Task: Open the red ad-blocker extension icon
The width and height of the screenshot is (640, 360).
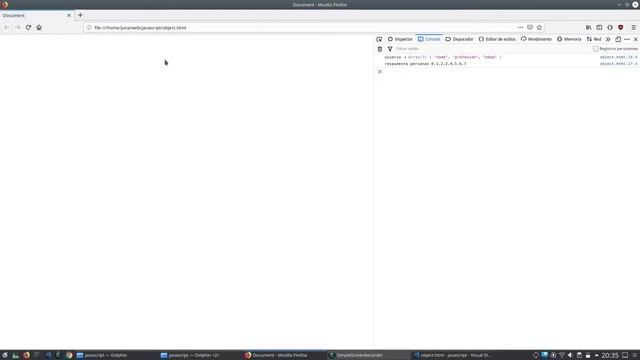Action: pos(620,27)
